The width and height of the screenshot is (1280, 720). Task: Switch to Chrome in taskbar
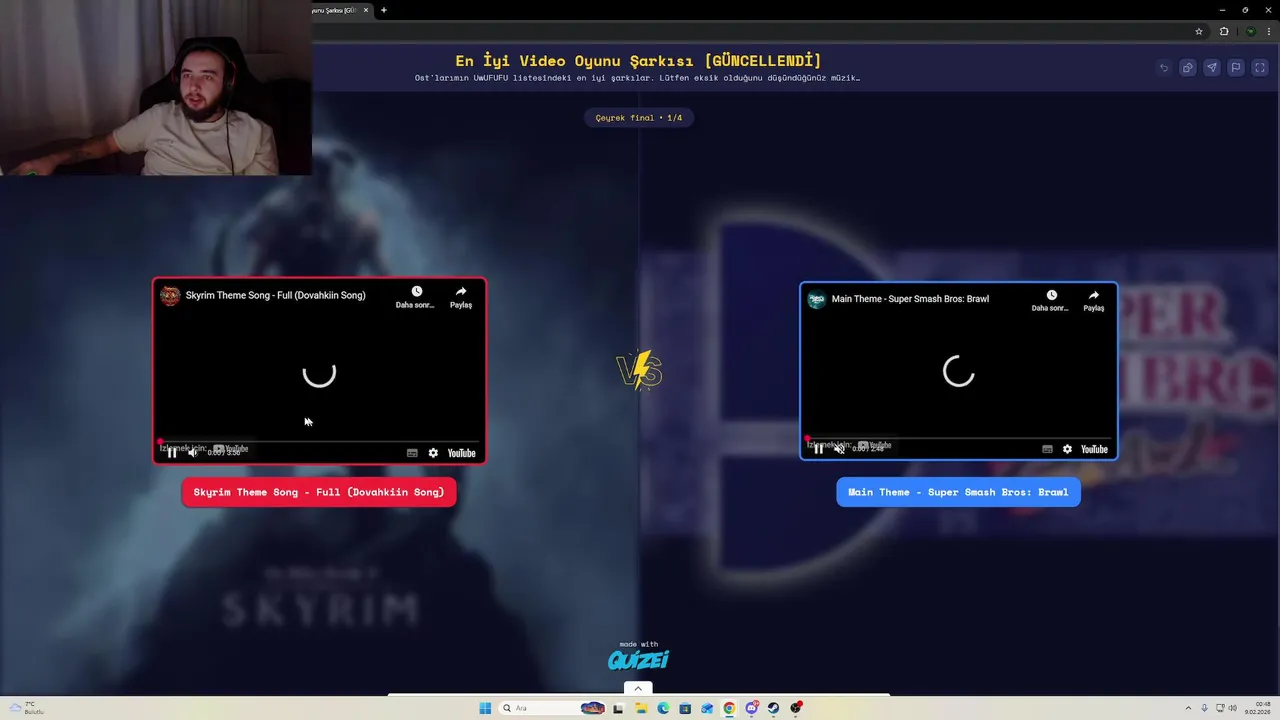coord(729,708)
